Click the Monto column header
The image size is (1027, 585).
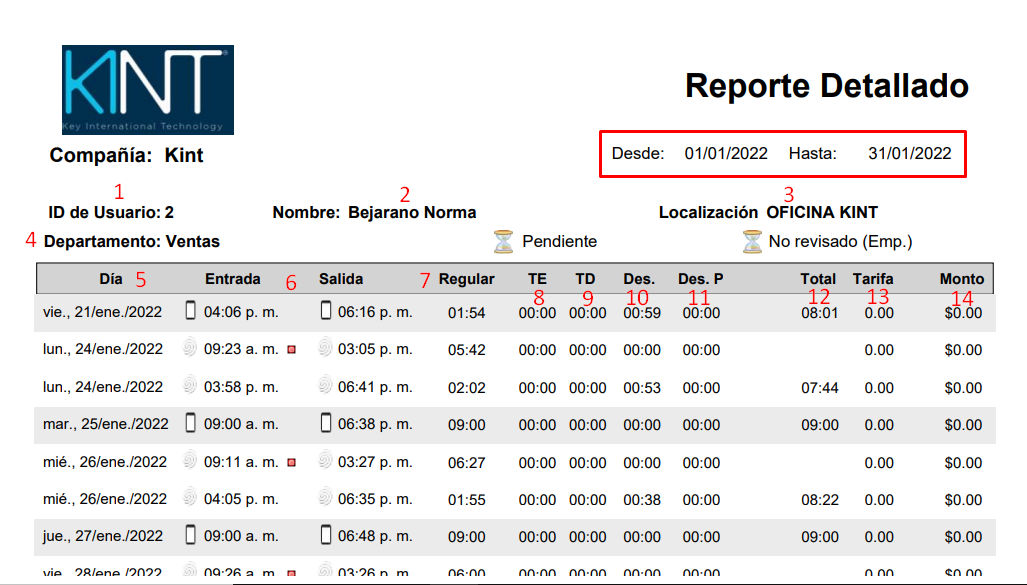coord(961,279)
